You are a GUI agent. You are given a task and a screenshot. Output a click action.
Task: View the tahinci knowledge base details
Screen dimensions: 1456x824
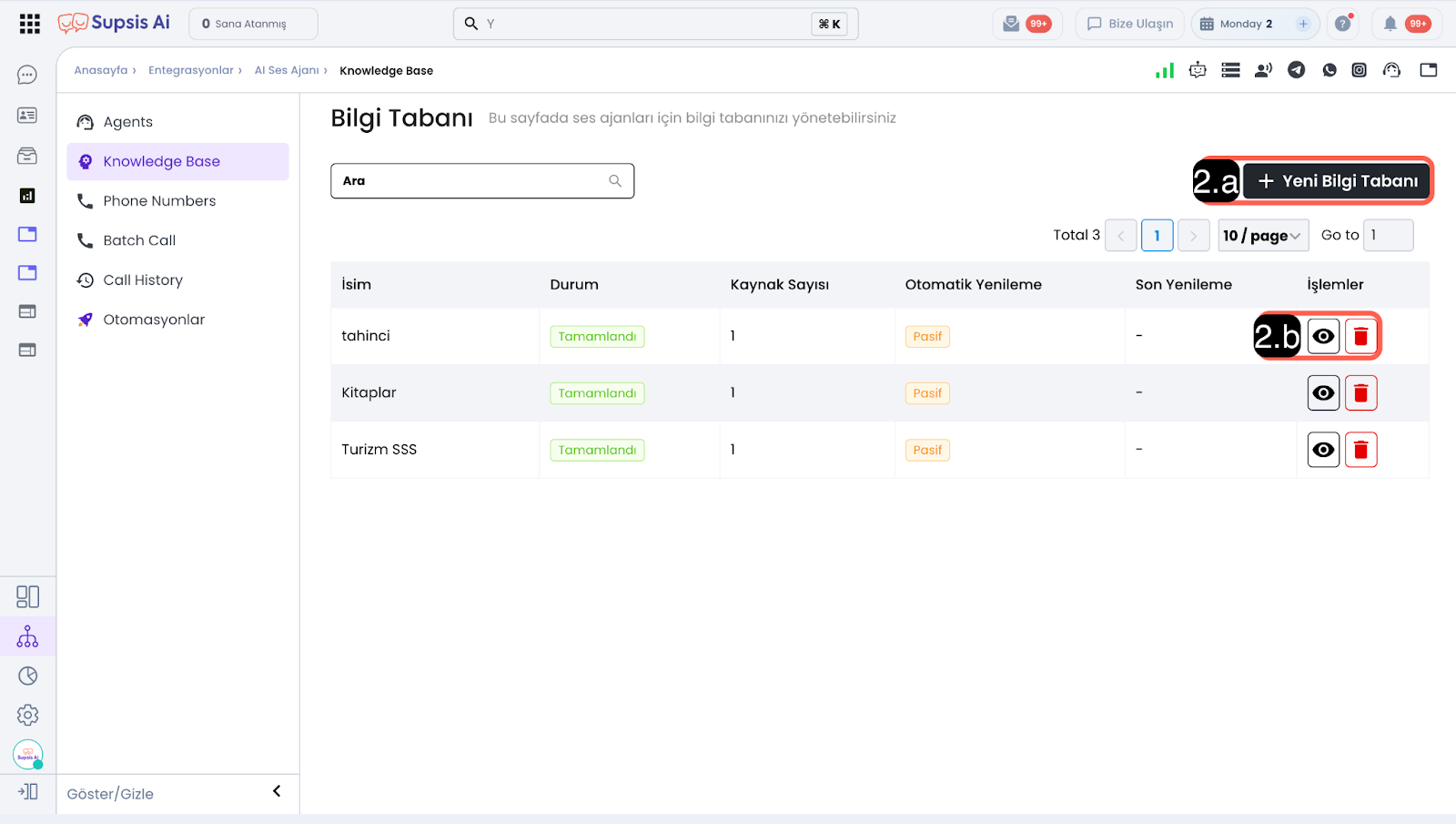click(1323, 337)
